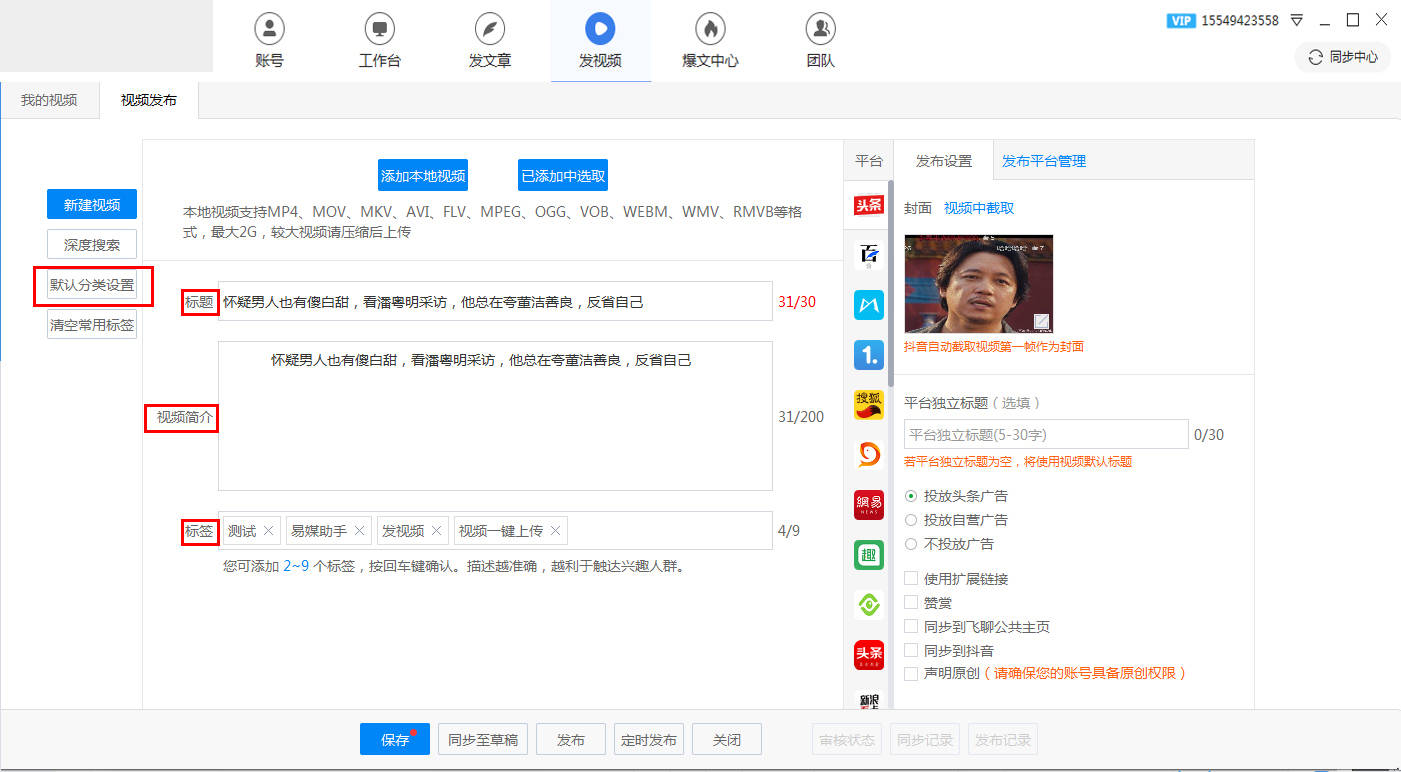
Task: Open the 爆文中心 hot articles center
Action: [x=709, y=40]
